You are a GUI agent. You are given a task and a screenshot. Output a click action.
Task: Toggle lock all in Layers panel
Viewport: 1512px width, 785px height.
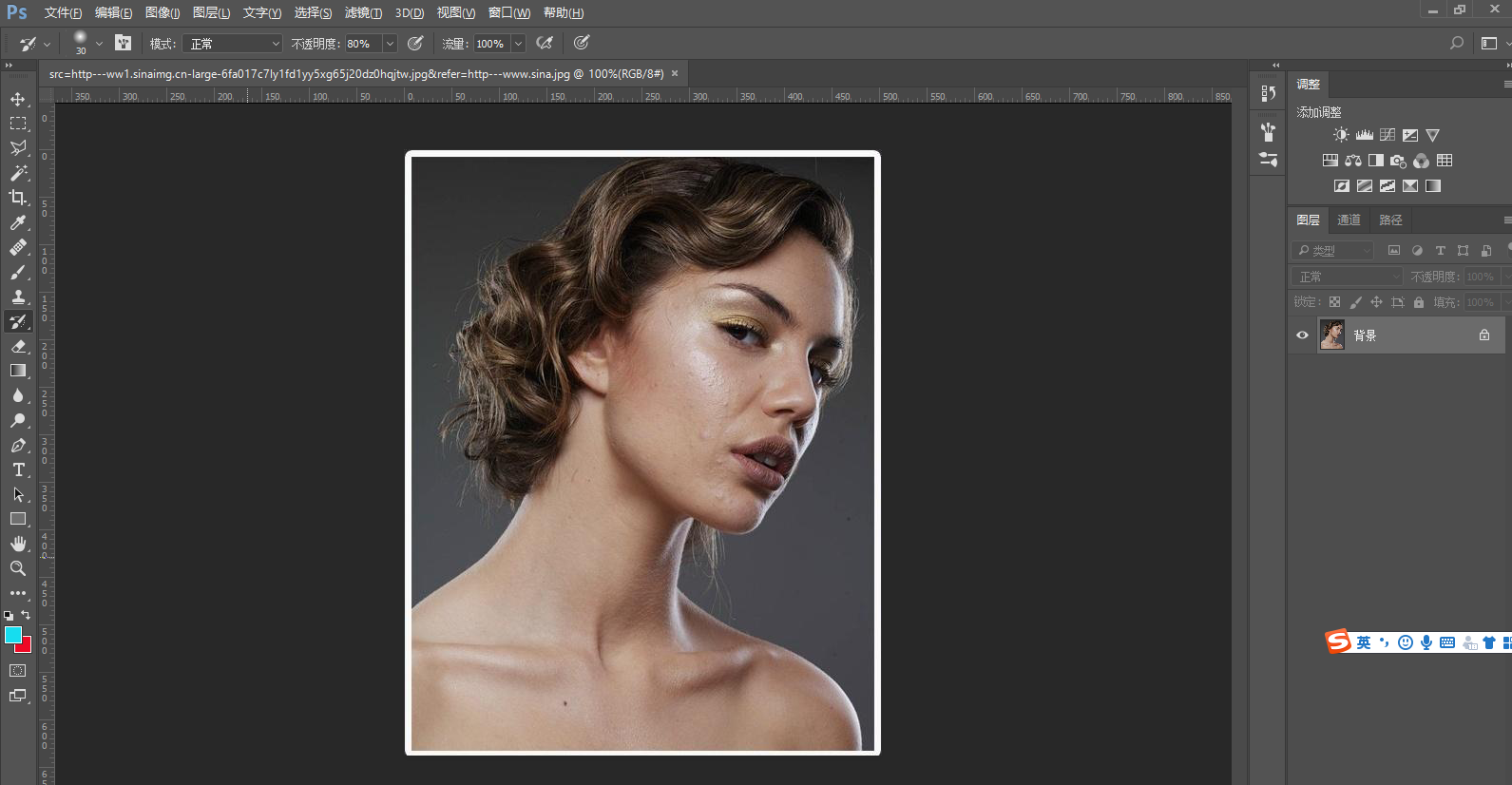(1419, 302)
